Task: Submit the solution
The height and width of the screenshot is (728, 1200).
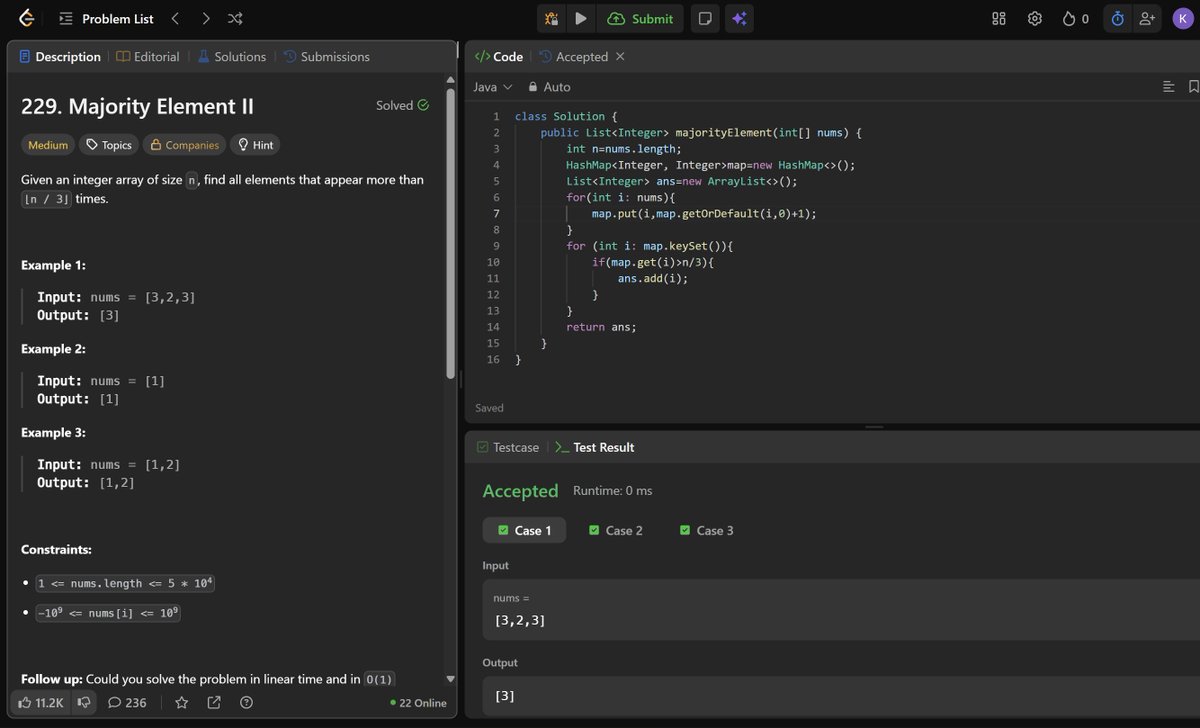Action: pyautogui.click(x=641, y=18)
